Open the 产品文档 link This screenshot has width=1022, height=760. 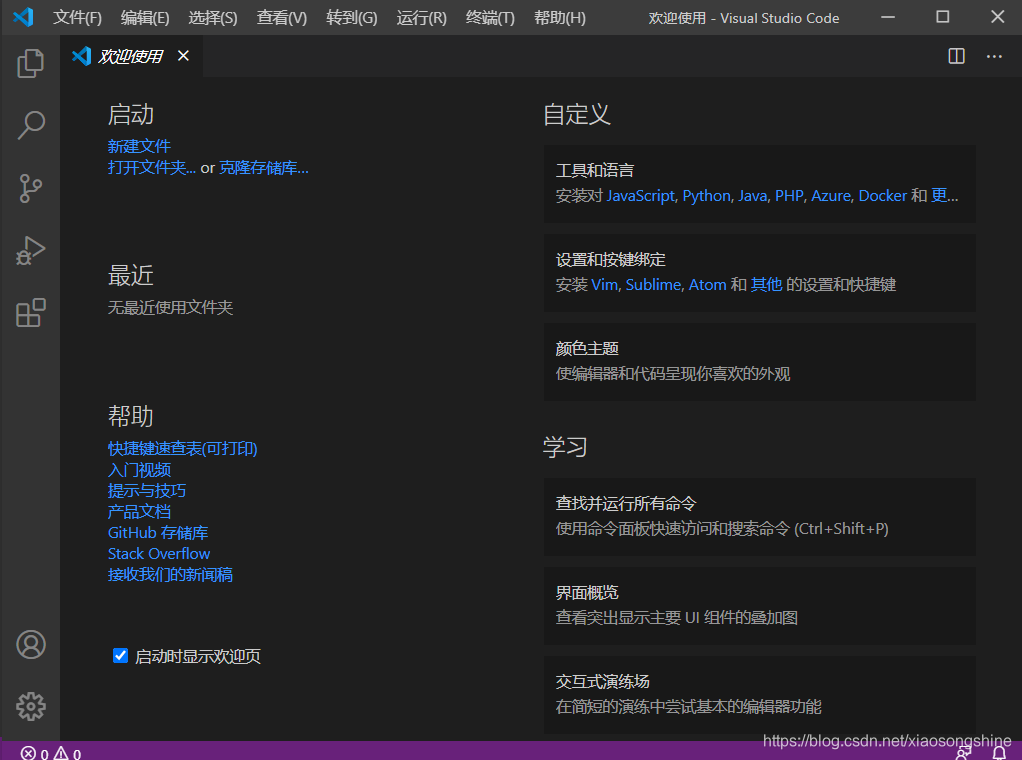[139, 511]
